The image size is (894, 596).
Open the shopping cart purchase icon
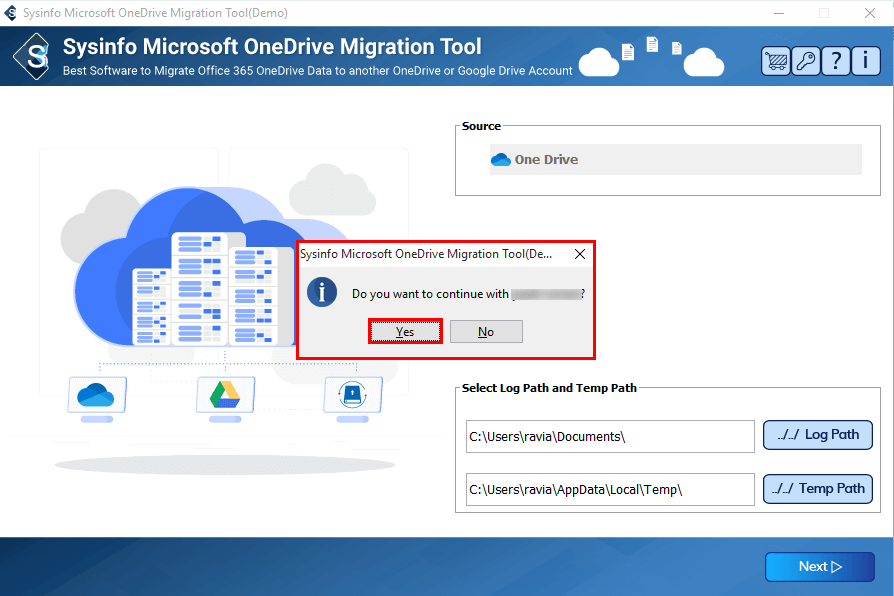(x=776, y=61)
